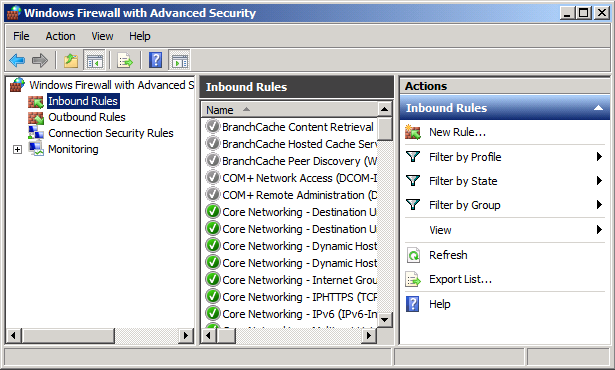Open the Help menu in menu bar
This screenshot has height=370, width=615.
140,36
